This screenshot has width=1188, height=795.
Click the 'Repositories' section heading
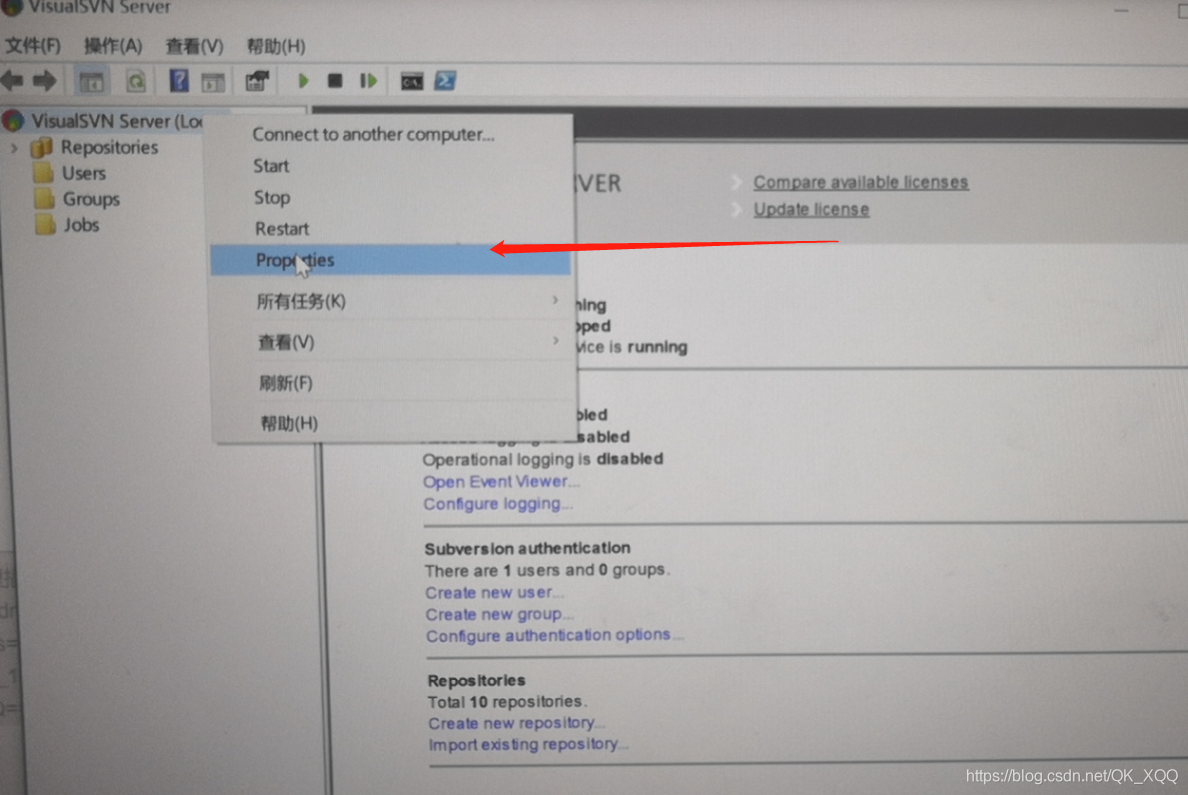[x=477, y=681]
